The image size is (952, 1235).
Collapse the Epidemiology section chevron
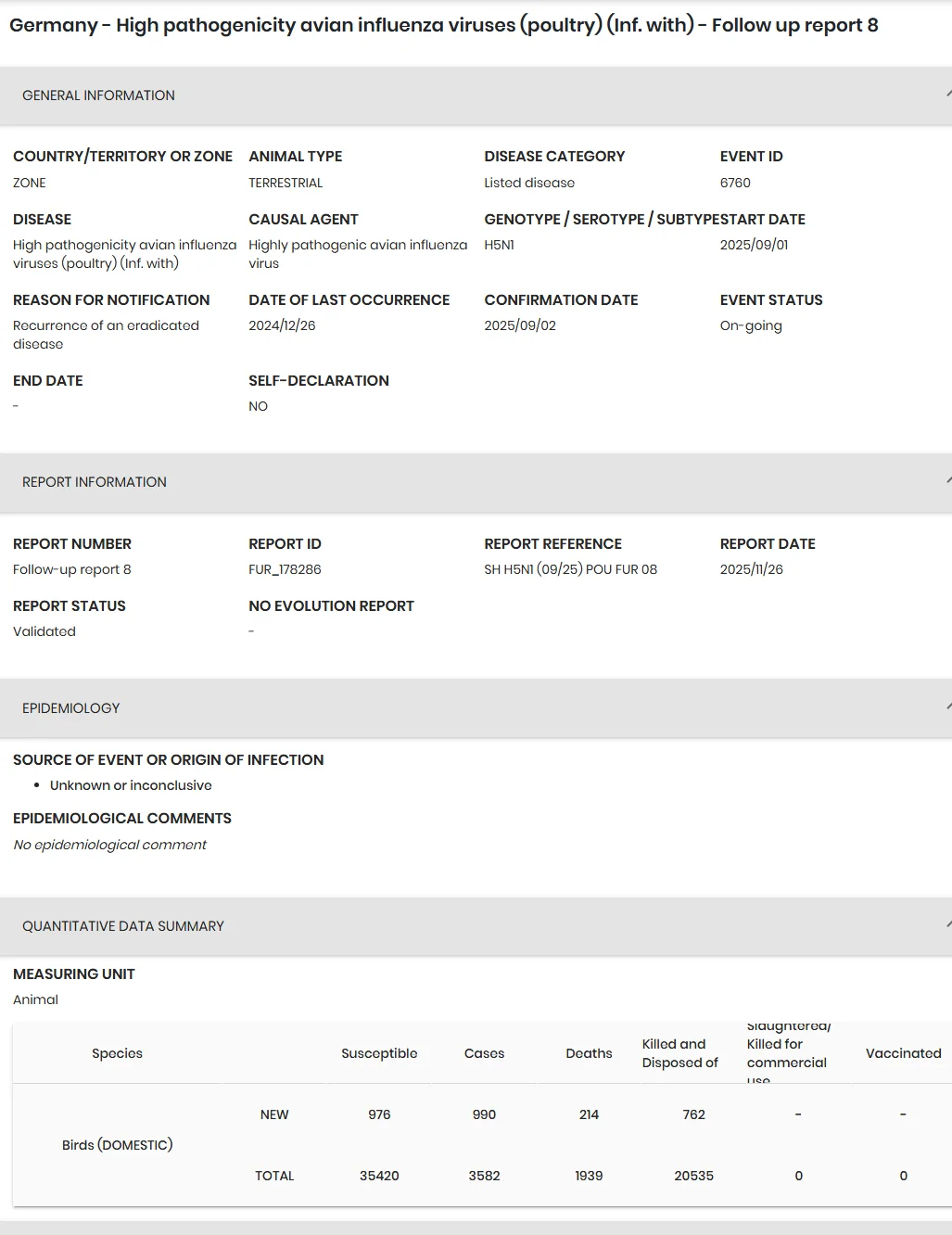tap(948, 707)
